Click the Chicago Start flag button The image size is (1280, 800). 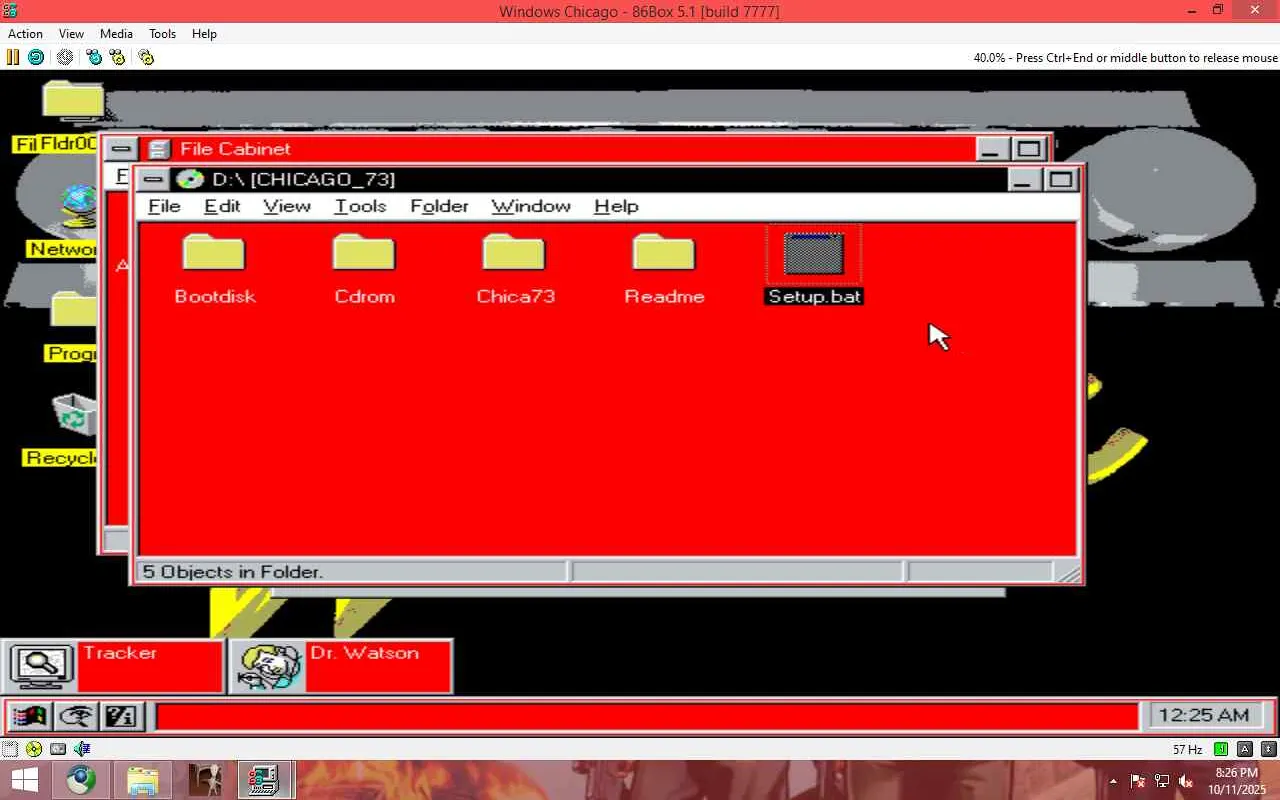click(28, 716)
